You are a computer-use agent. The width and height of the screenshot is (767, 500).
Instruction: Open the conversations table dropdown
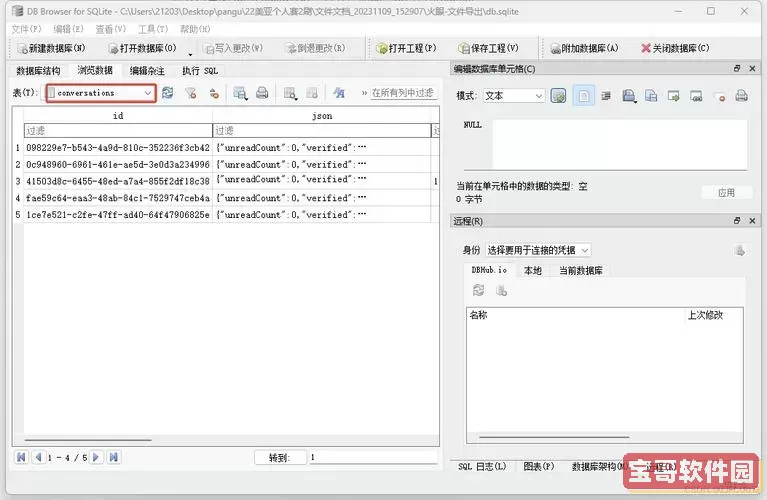coord(101,93)
